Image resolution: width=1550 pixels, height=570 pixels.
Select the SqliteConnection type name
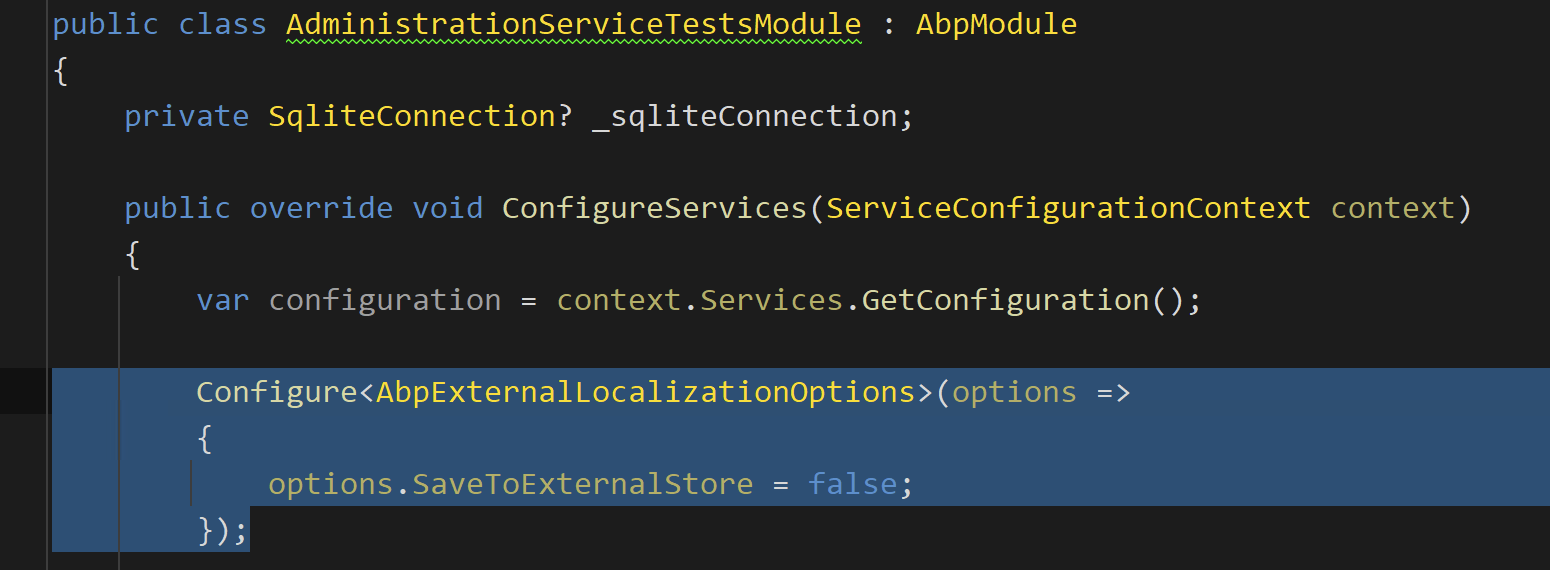pyautogui.click(x=411, y=116)
